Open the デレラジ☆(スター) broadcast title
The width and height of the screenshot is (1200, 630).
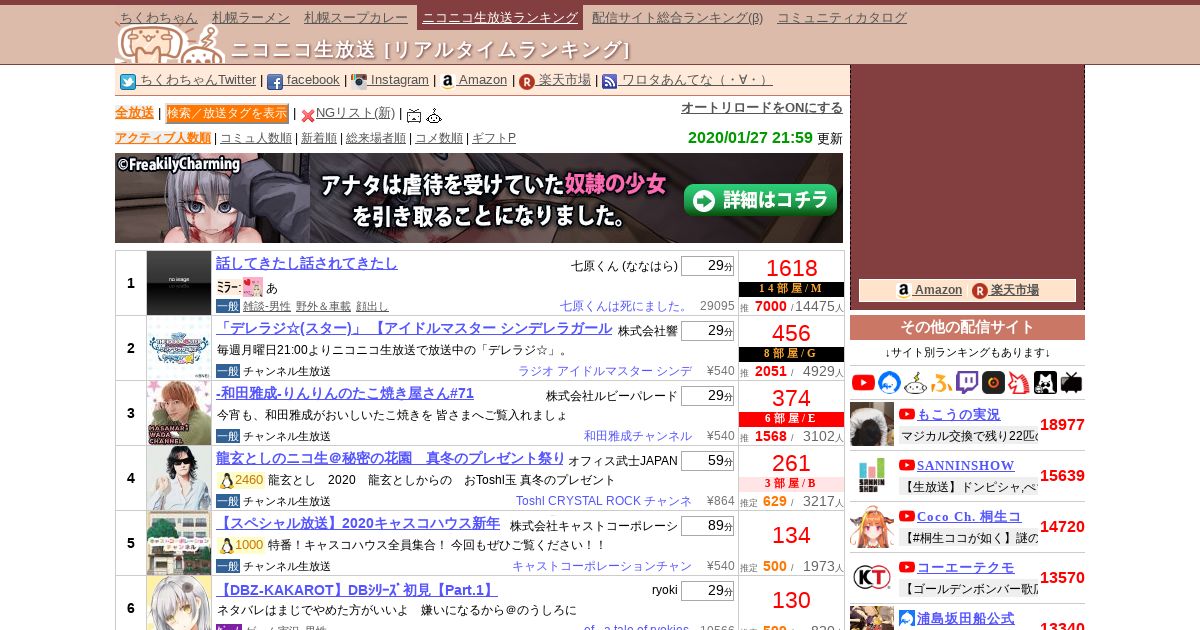pos(414,329)
